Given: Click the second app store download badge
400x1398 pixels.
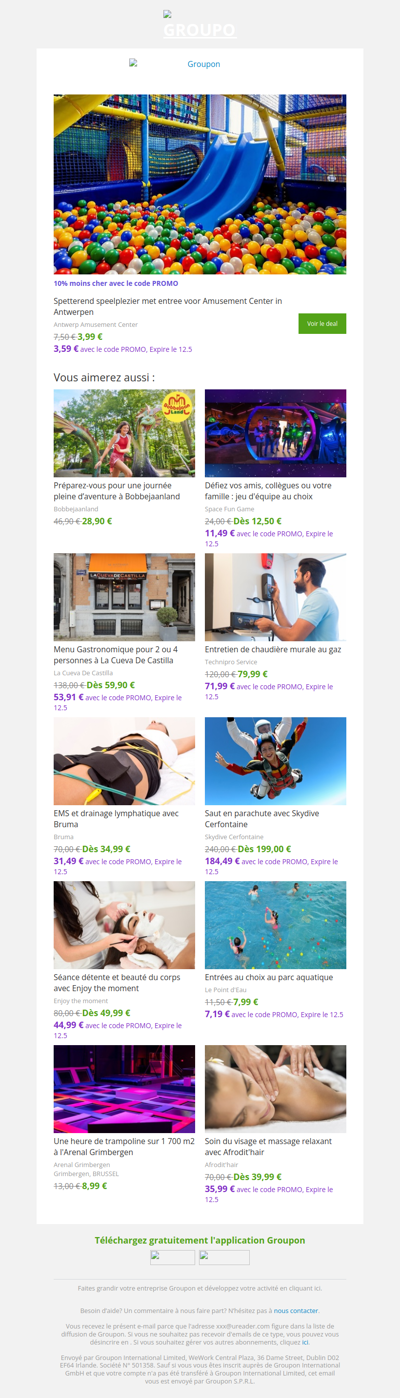Looking at the screenshot, I should (x=224, y=1257).
